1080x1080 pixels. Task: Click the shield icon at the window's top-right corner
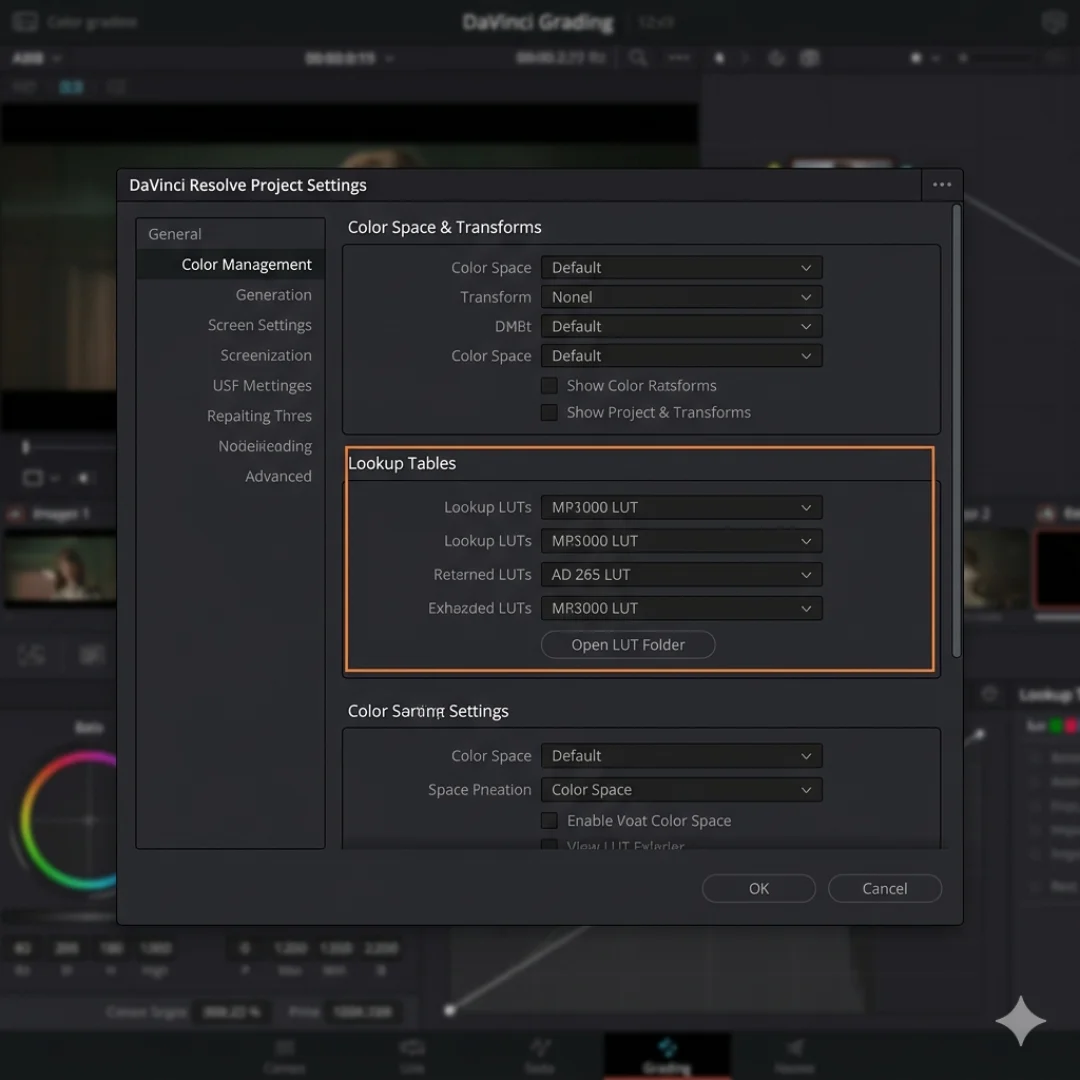tap(1053, 22)
